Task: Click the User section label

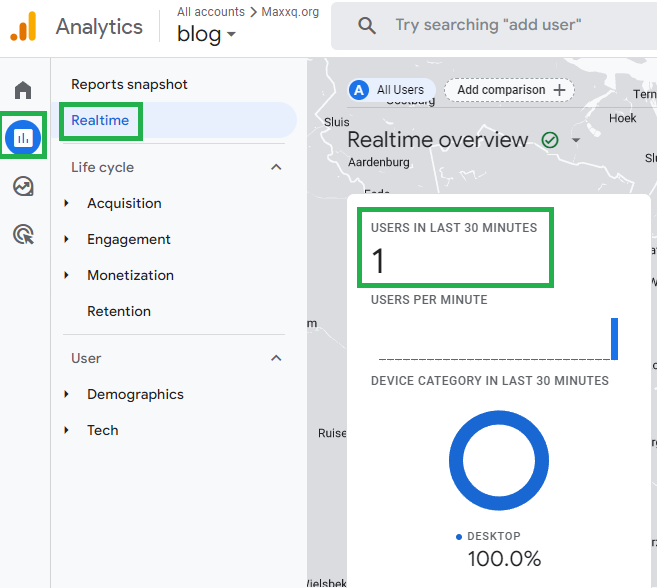Action: (86, 358)
